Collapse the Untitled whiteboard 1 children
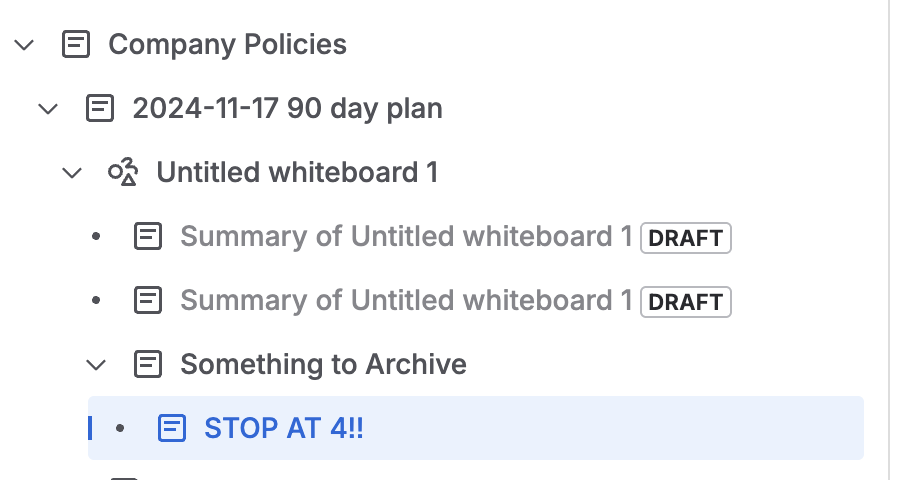The image size is (898, 480). (x=72, y=173)
